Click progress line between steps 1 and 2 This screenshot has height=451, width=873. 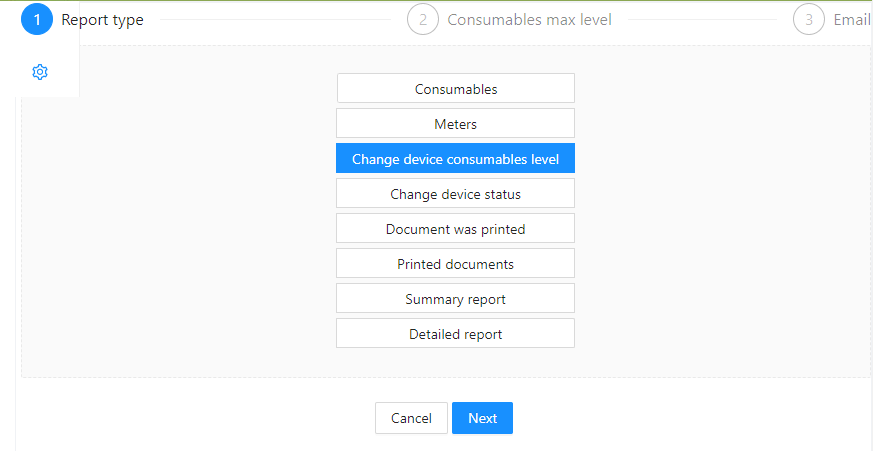coord(276,20)
